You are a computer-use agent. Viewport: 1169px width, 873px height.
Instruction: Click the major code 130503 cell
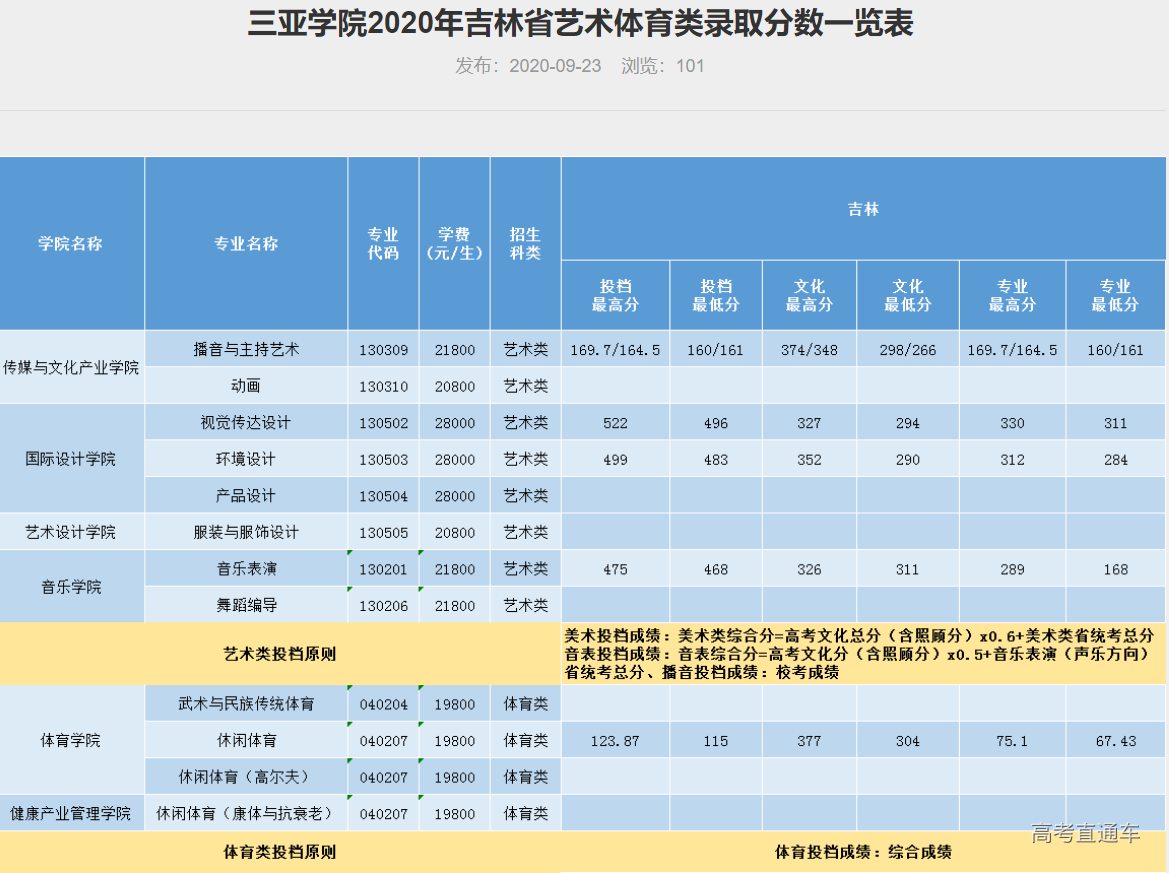click(383, 460)
